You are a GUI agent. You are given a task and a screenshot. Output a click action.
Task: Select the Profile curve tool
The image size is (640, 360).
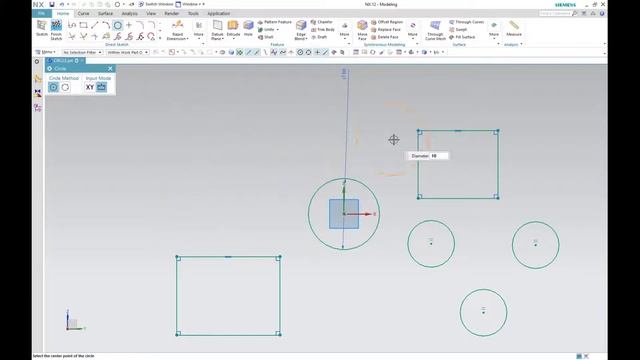coord(72,25)
